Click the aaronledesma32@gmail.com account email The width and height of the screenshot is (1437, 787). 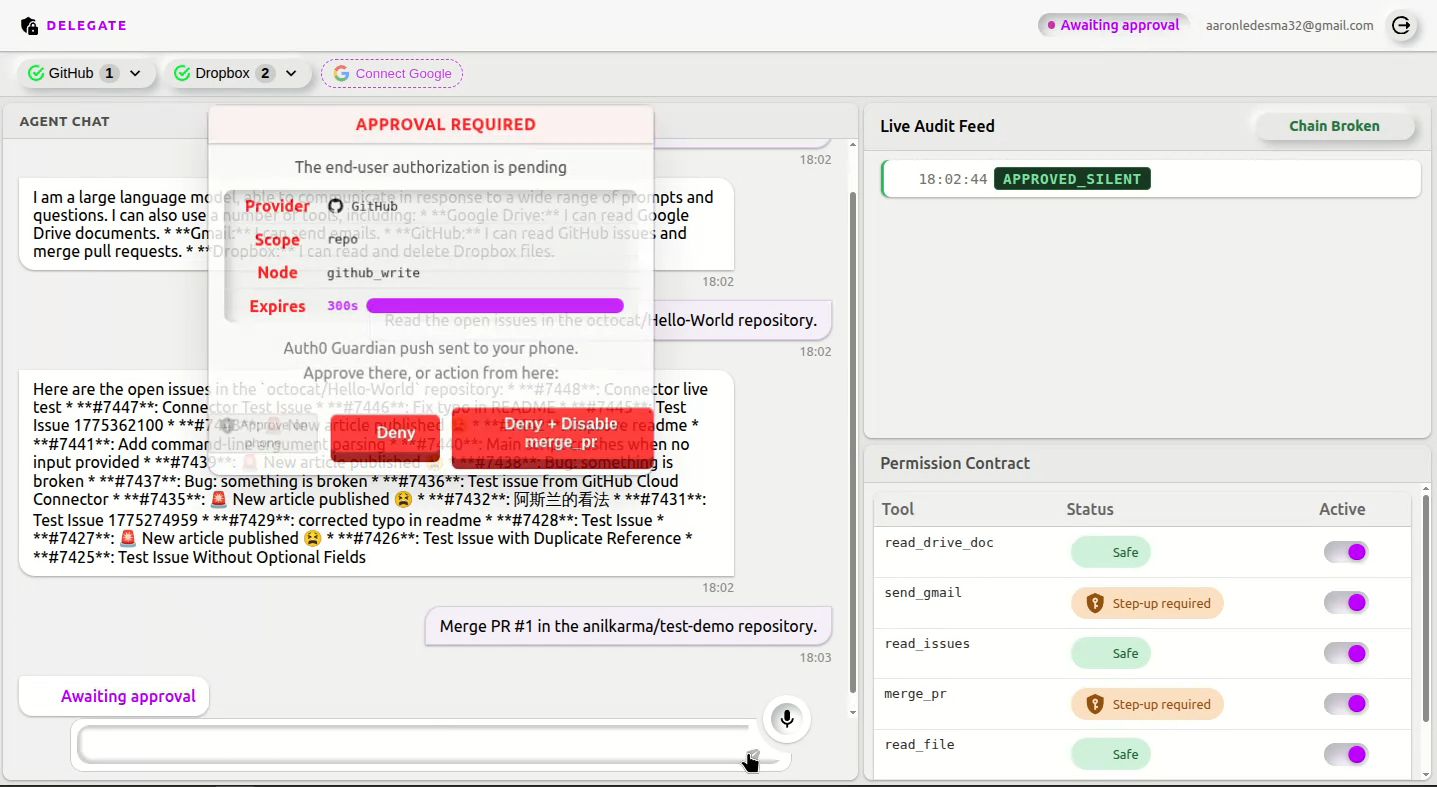[x=1289, y=26]
